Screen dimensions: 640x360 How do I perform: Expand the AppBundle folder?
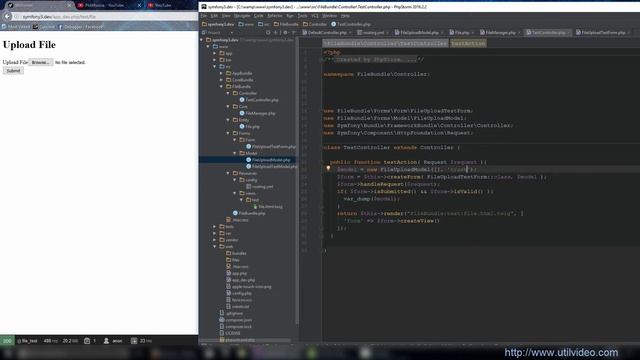click(222, 73)
